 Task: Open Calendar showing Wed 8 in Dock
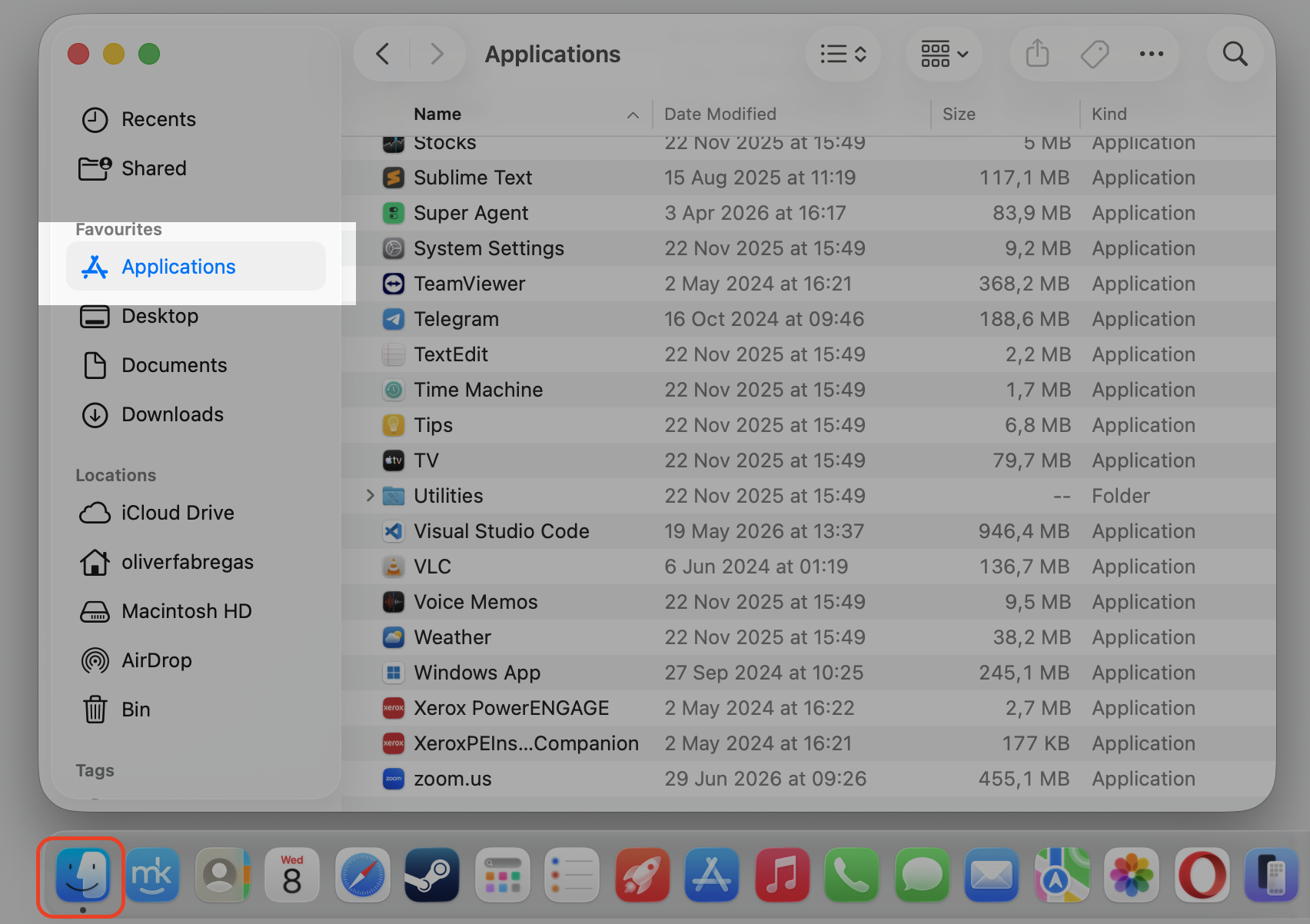(x=291, y=875)
